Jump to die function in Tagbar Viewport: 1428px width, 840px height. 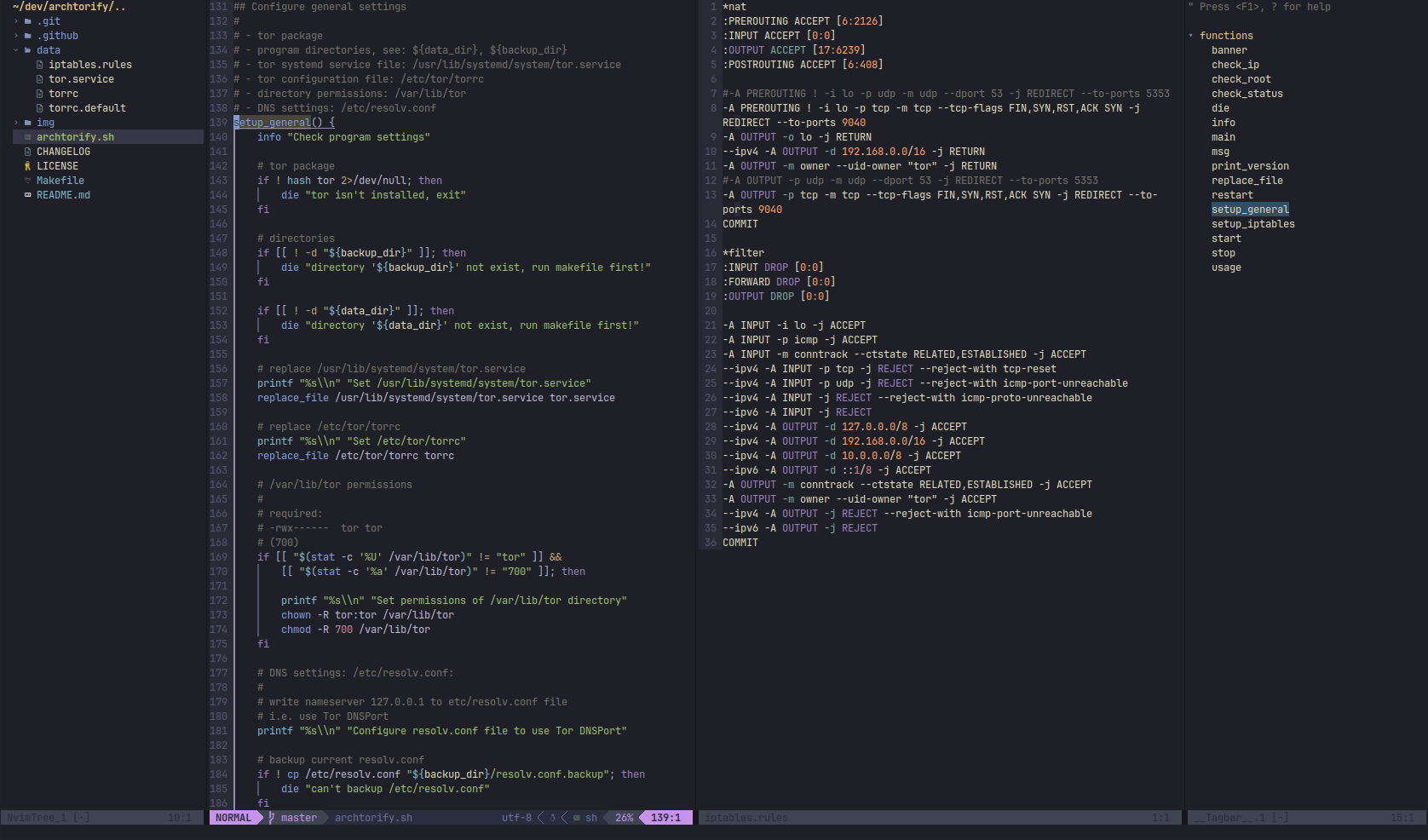pos(1220,108)
